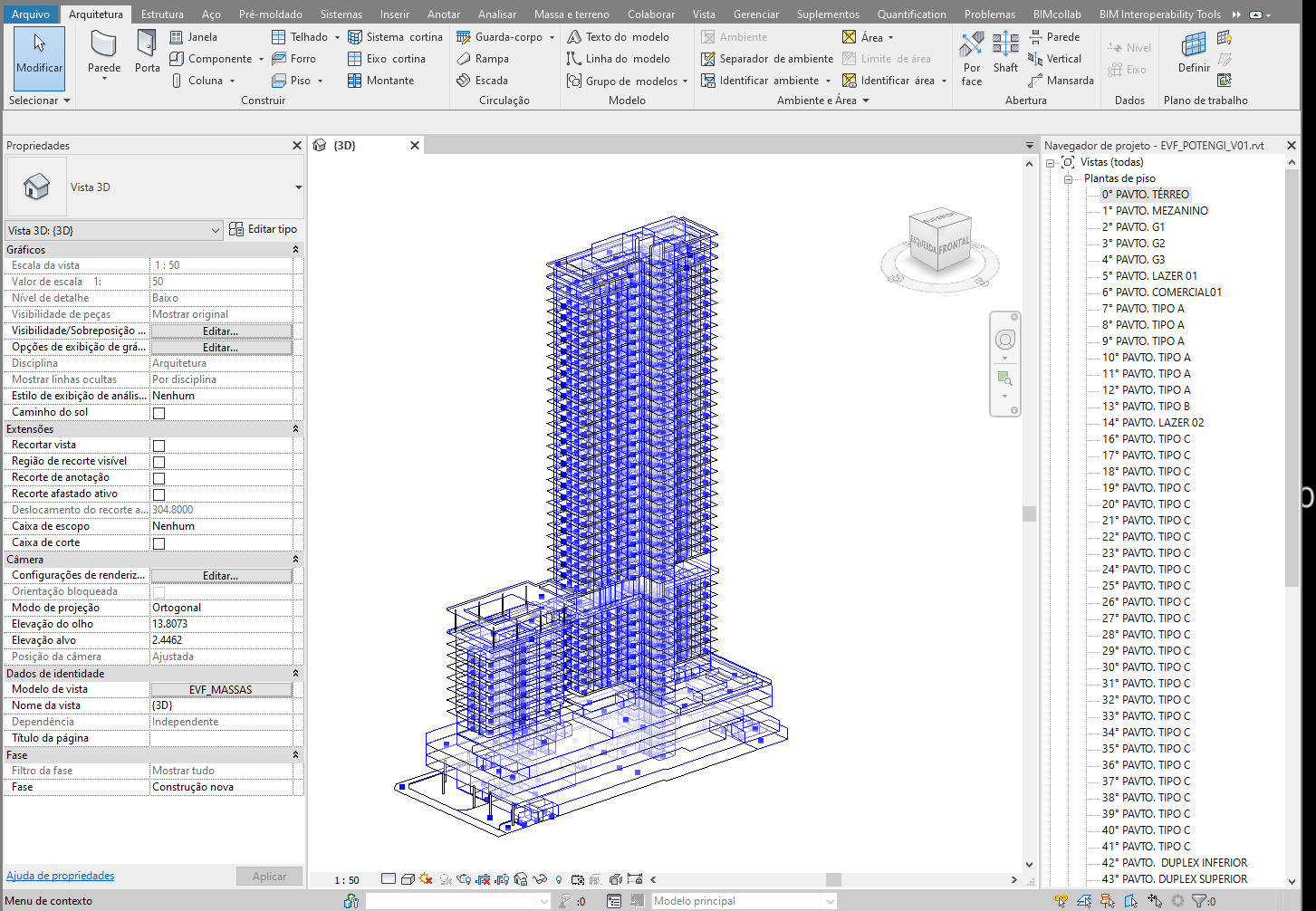Enable the Caminho do sol checkbox
This screenshot has height=911, width=1316.
point(159,413)
